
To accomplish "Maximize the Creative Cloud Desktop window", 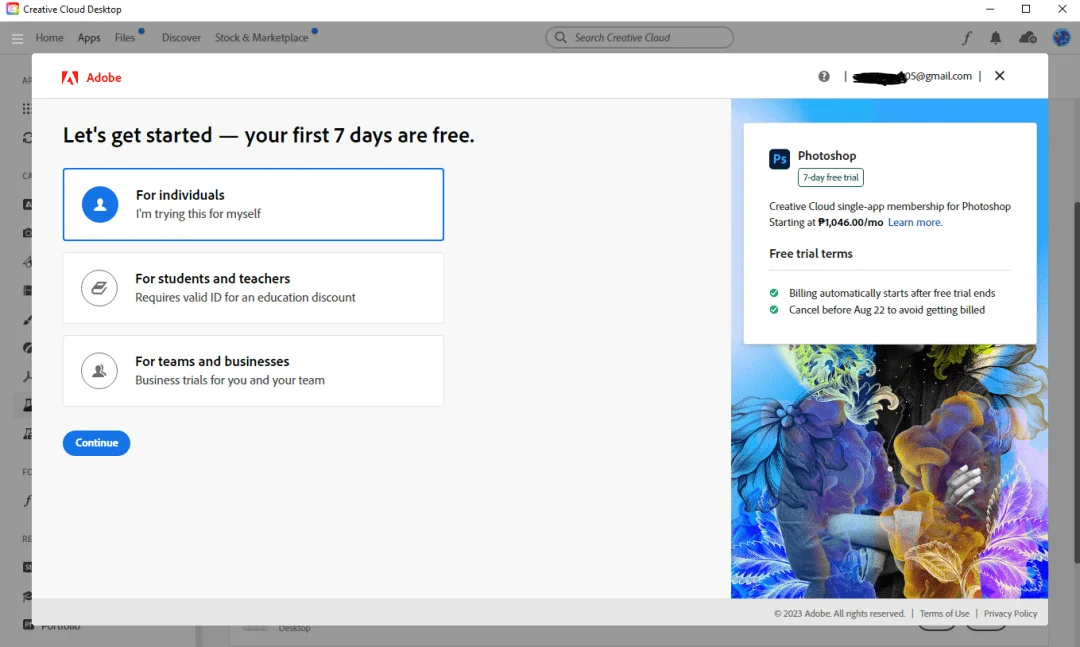I will [1026, 9].
